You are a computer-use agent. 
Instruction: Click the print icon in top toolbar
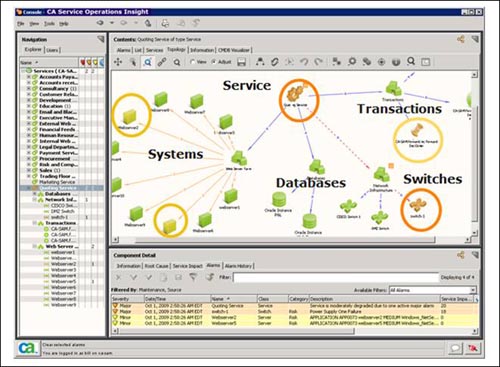coord(165,23)
